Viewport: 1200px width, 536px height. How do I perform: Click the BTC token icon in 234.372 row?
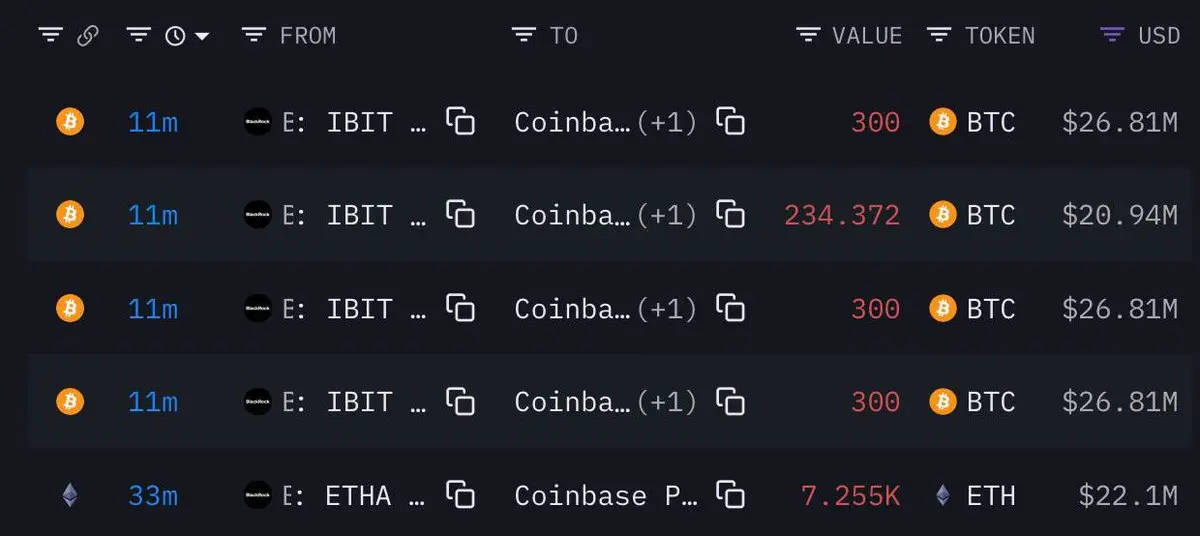point(943,214)
